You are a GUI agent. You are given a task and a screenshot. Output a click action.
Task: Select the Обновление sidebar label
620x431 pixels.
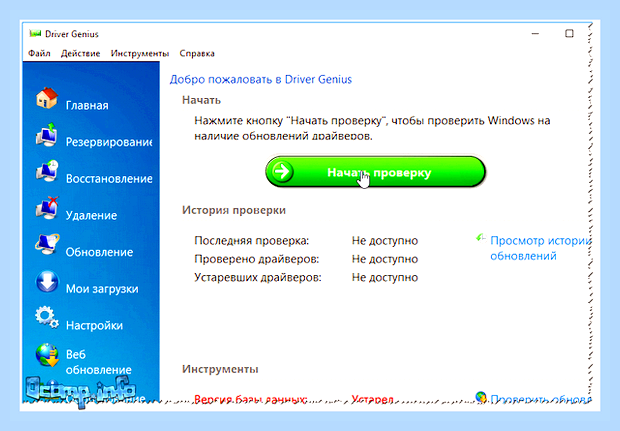[99, 252]
